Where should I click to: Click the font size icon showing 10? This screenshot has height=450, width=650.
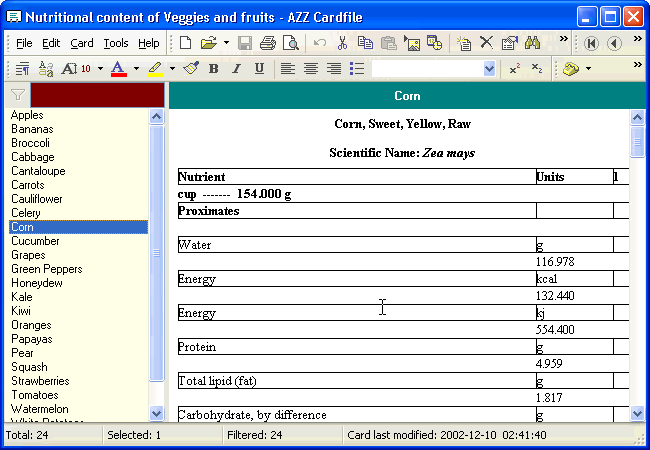76,68
